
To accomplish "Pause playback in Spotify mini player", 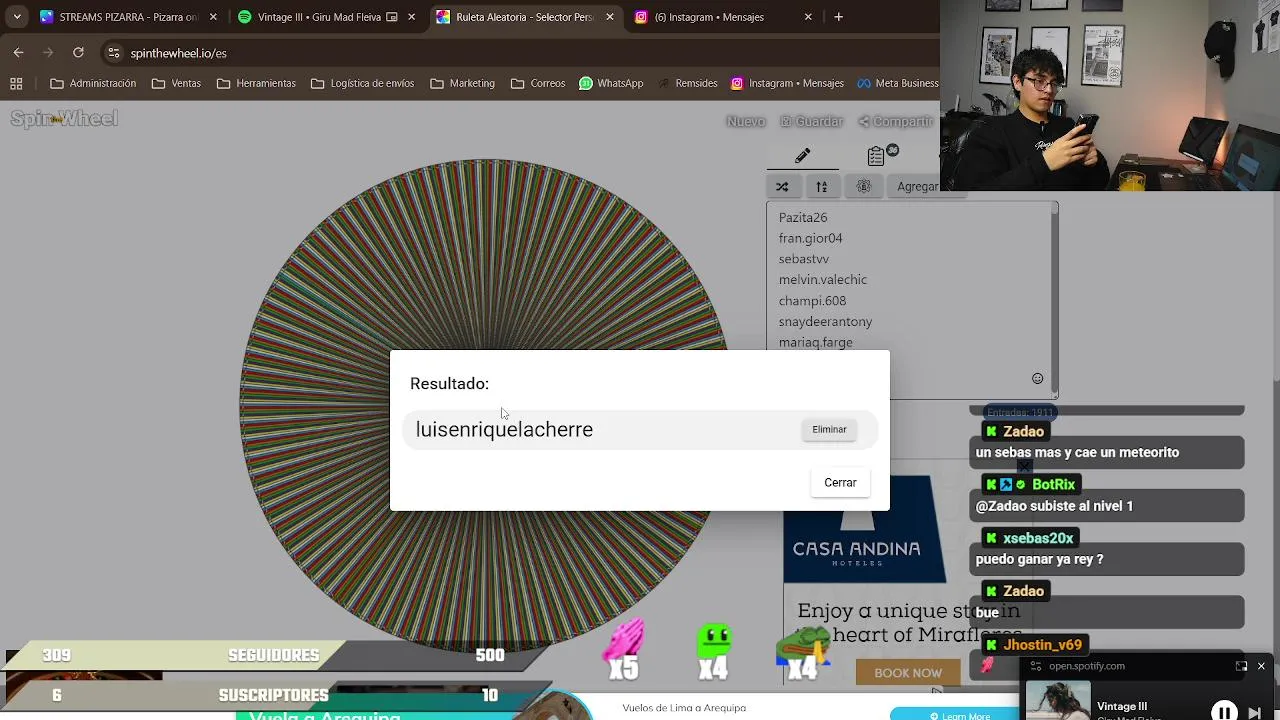I will click(1224, 712).
